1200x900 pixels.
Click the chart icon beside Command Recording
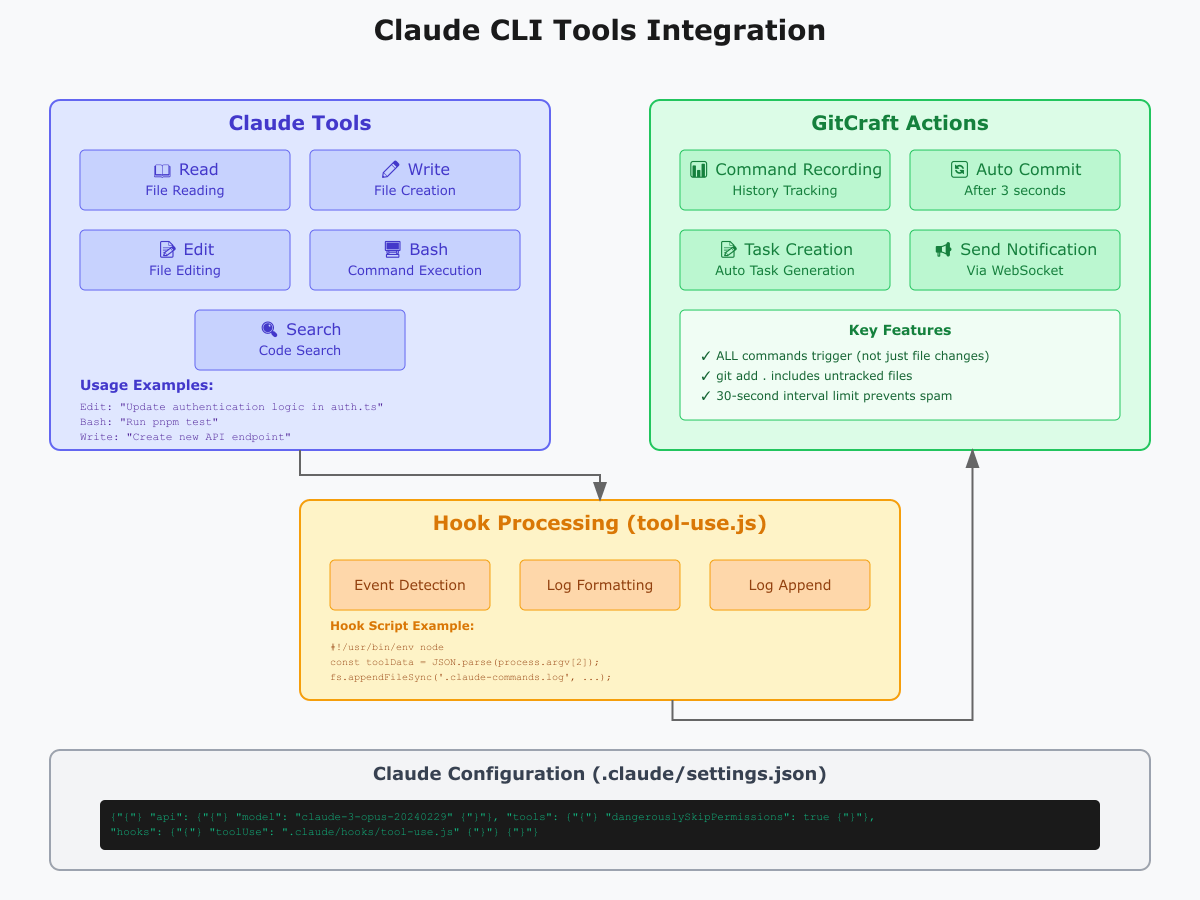tap(699, 170)
